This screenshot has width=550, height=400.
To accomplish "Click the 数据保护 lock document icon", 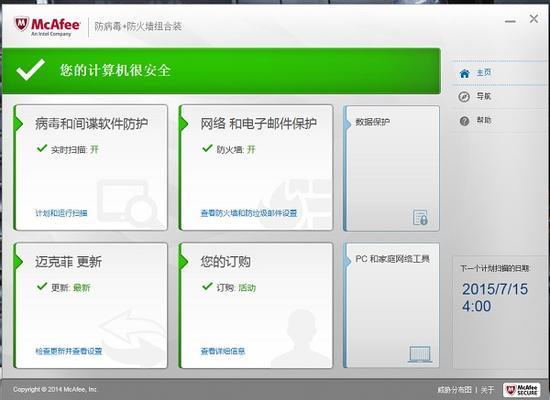I will coord(420,217).
